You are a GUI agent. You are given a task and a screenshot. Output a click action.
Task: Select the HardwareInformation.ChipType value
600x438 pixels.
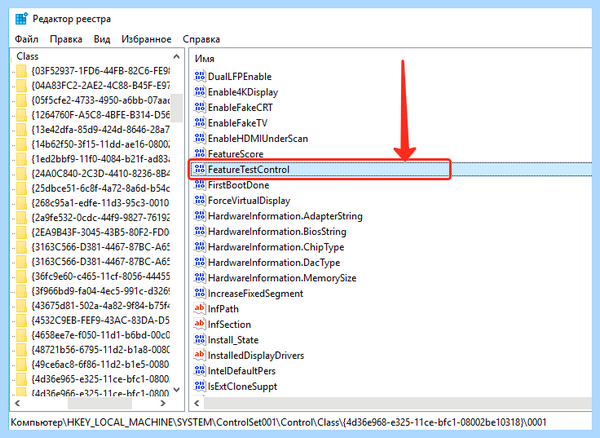click(x=276, y=247)
